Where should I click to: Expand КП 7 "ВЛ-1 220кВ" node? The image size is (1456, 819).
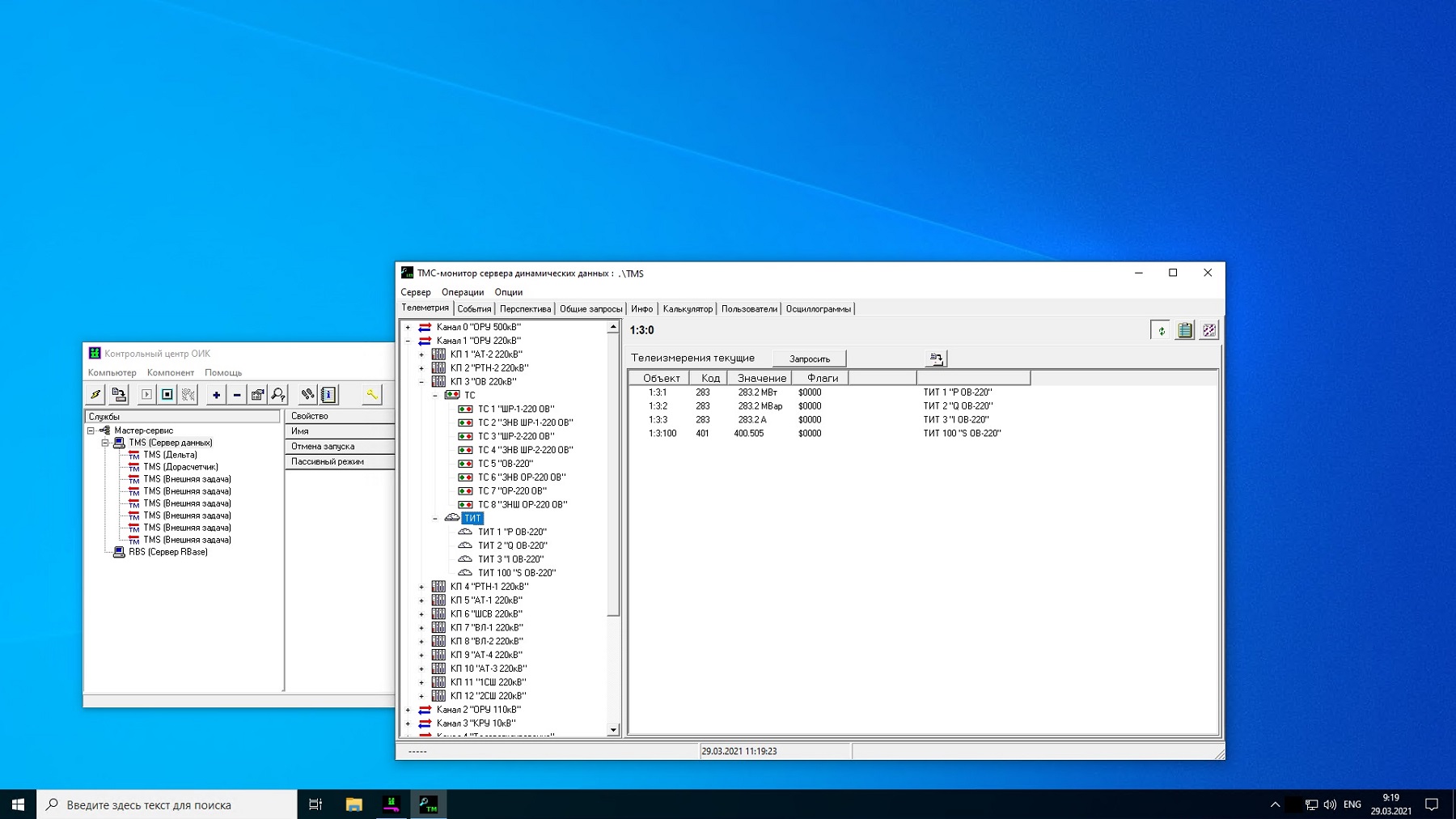tap(421, 628)
